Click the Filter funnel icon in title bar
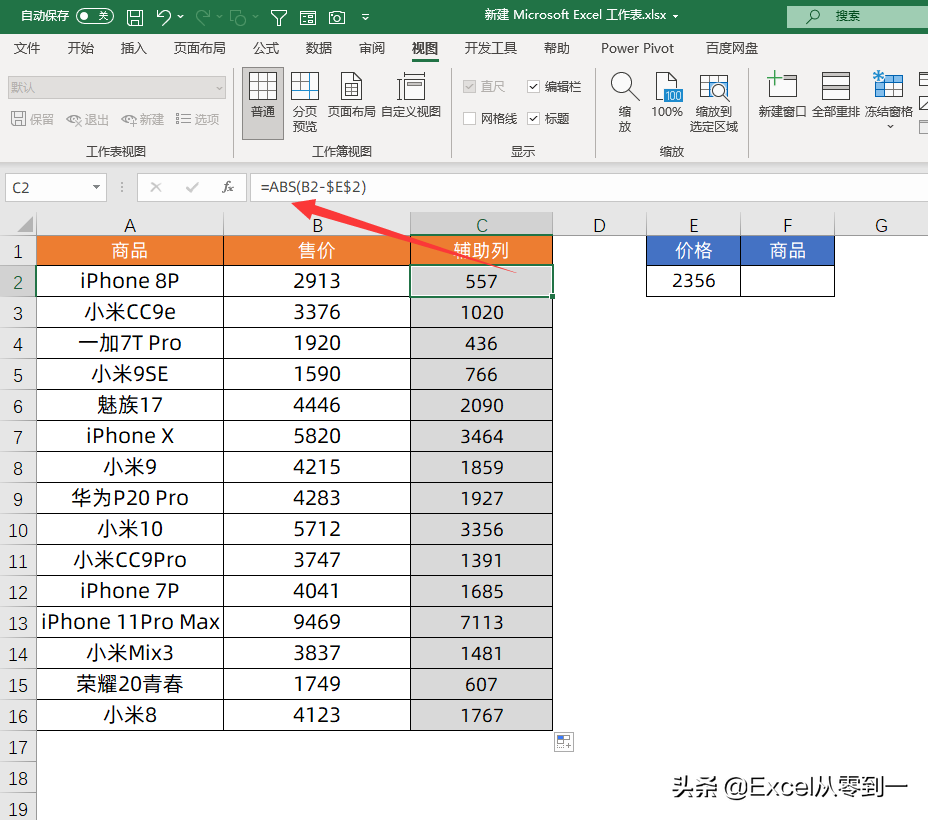The image size is (928, 820). pos(279,18)
